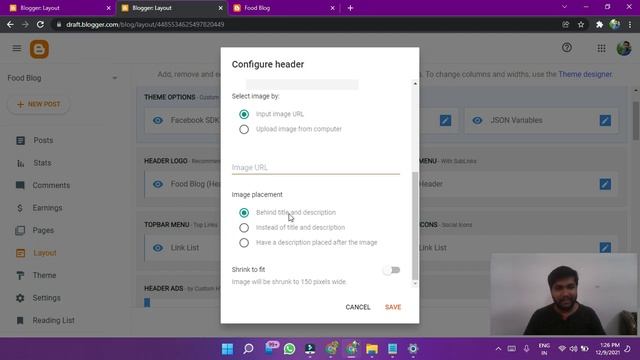
Task: Open the Chrome three-dot menu
Action: (630, 24)
